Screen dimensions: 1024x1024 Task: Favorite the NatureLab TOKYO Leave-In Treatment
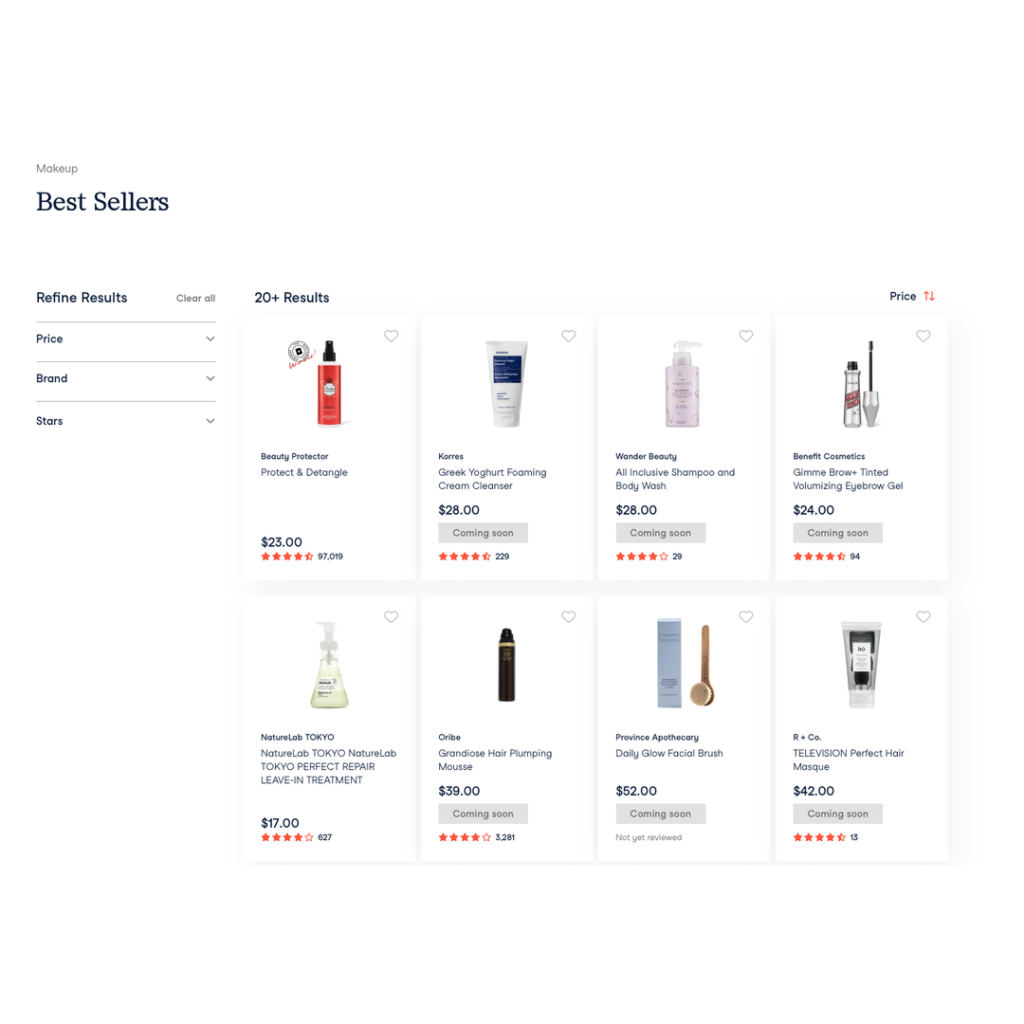391,616
